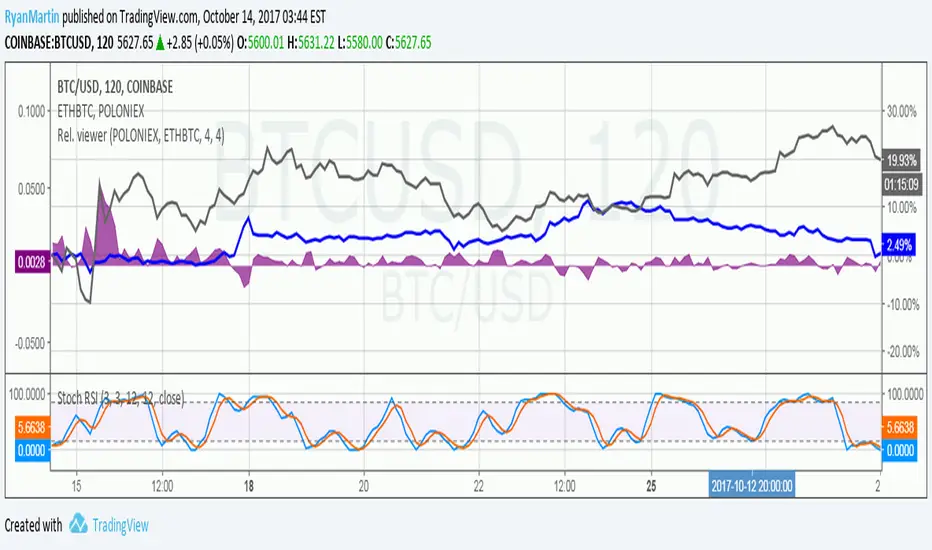Click the 01:15:09 countdown label

coord(902,184)
